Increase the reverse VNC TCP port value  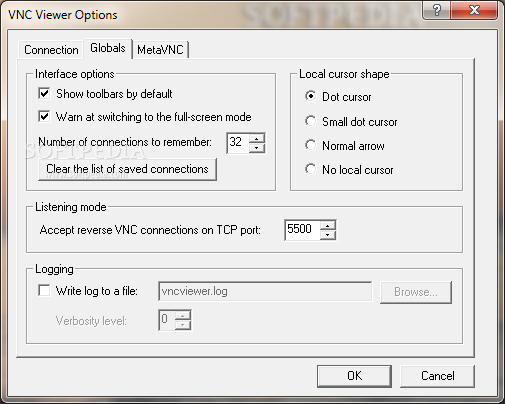[x=328, y=225]
